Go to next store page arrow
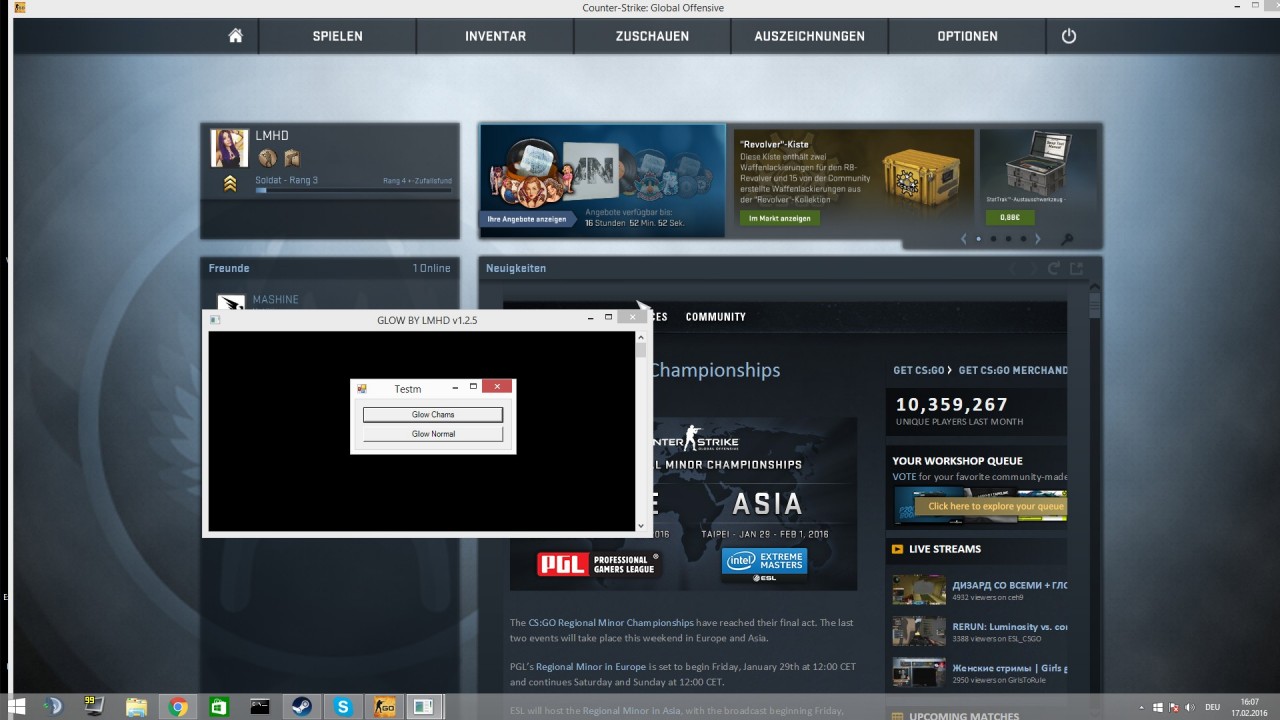1280x720 pixels. [x=1037, y=239]
